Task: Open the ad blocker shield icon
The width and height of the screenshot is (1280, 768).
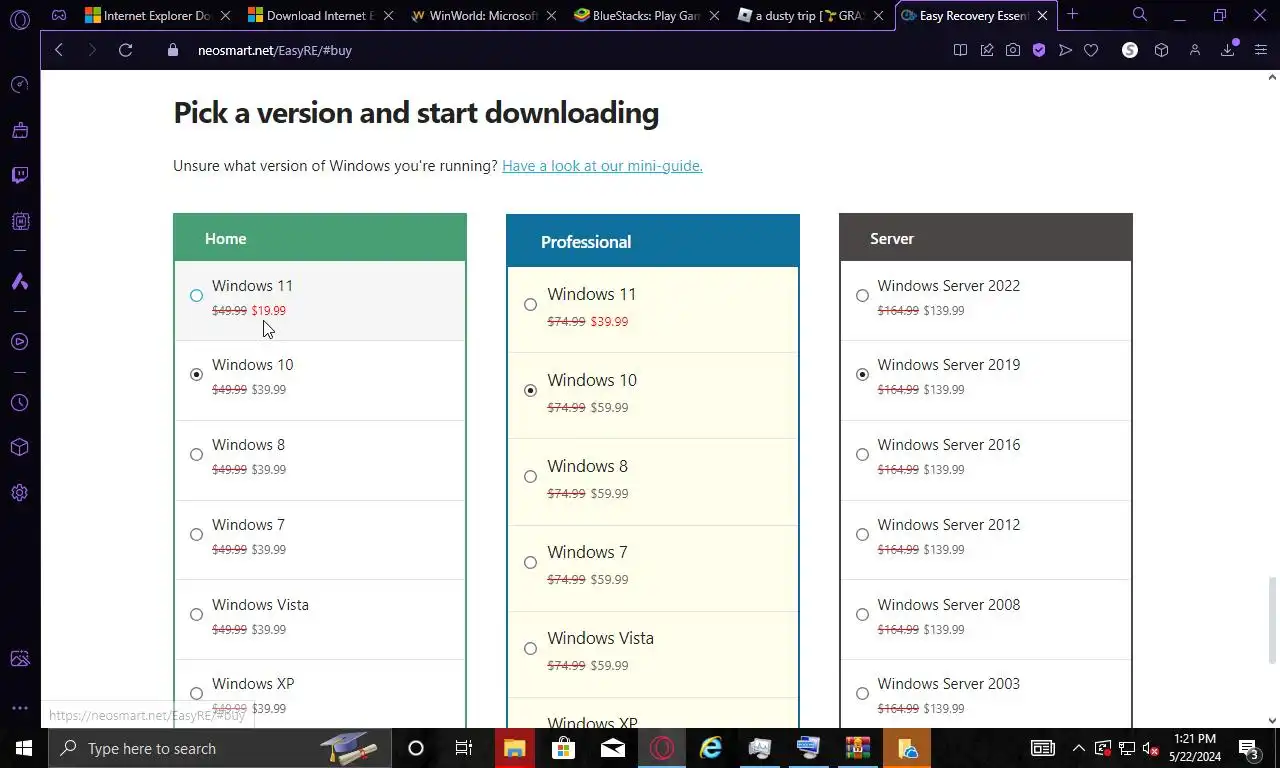Action: (x=1039, y=50)
